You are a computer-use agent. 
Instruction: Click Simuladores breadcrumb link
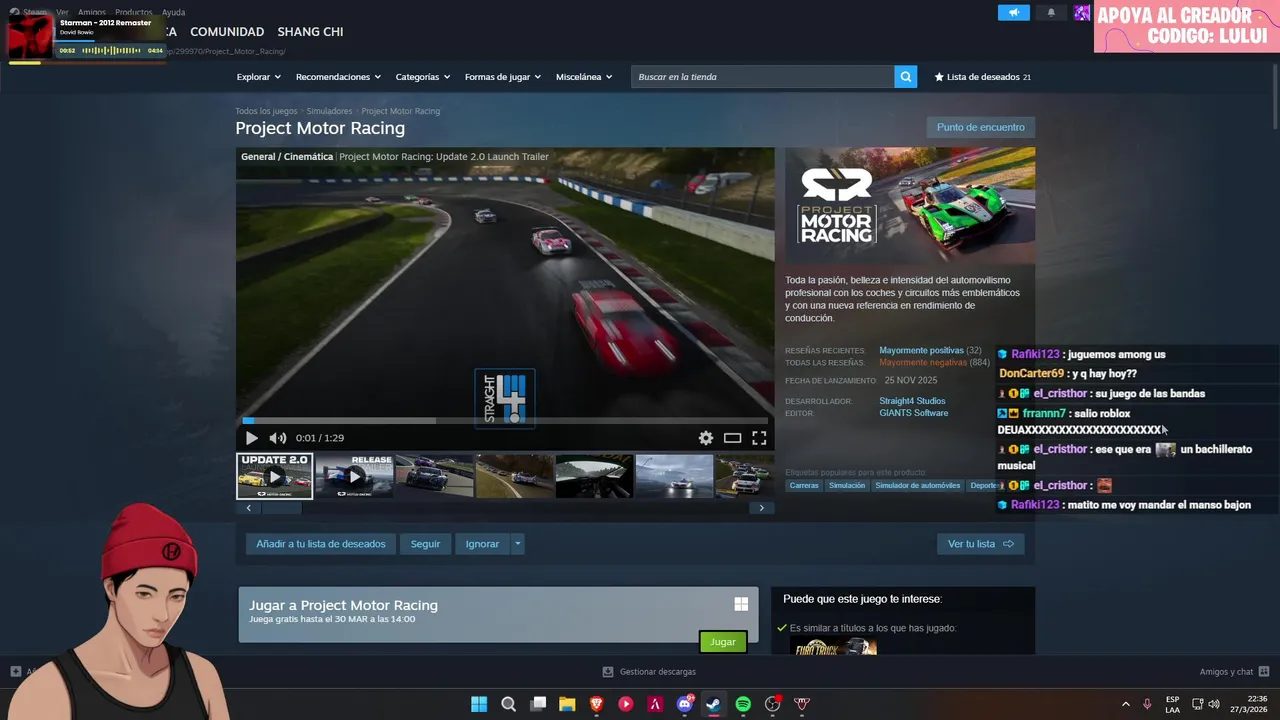(x=329, y=111)
